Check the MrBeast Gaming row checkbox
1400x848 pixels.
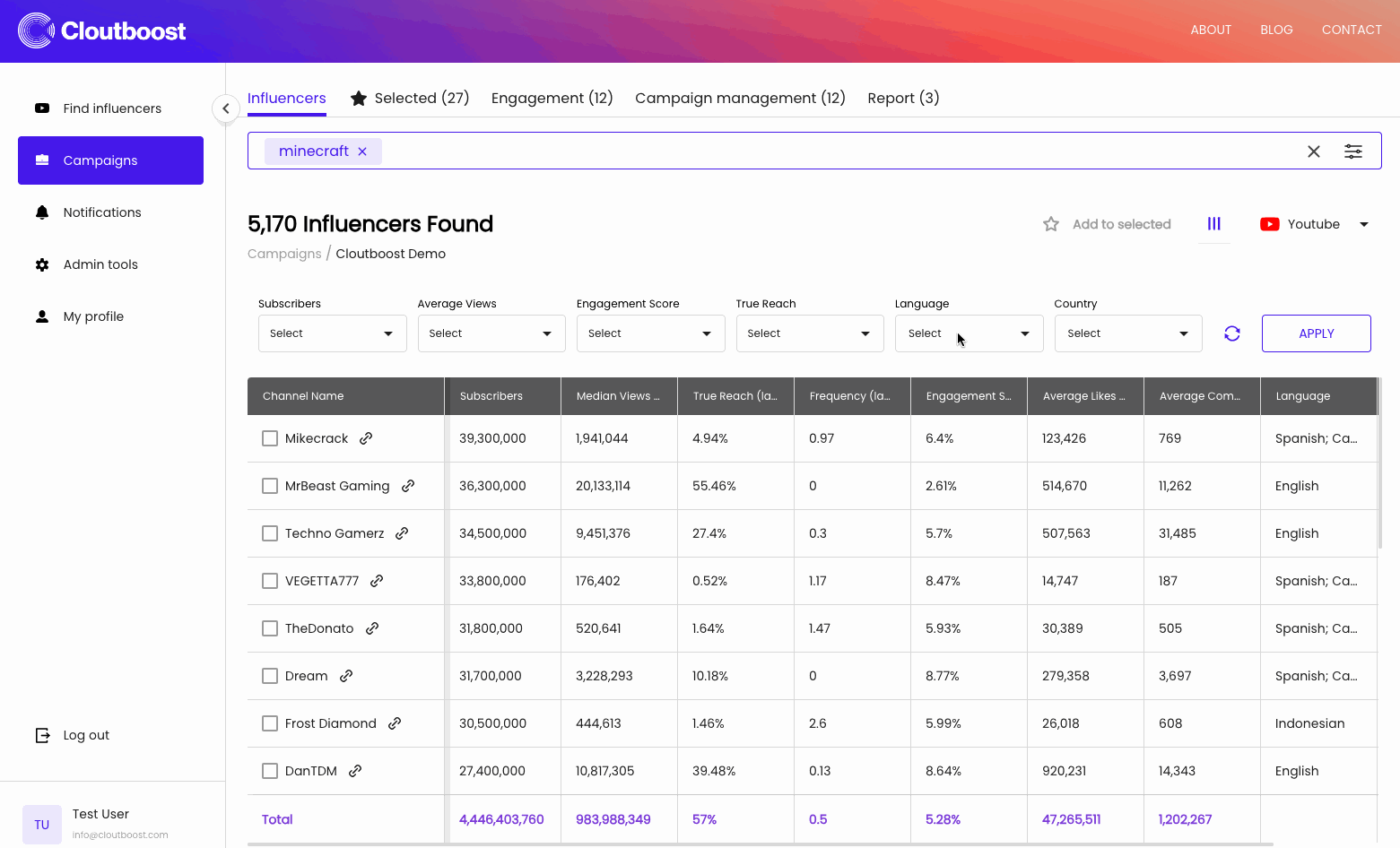tap(270, 486)
